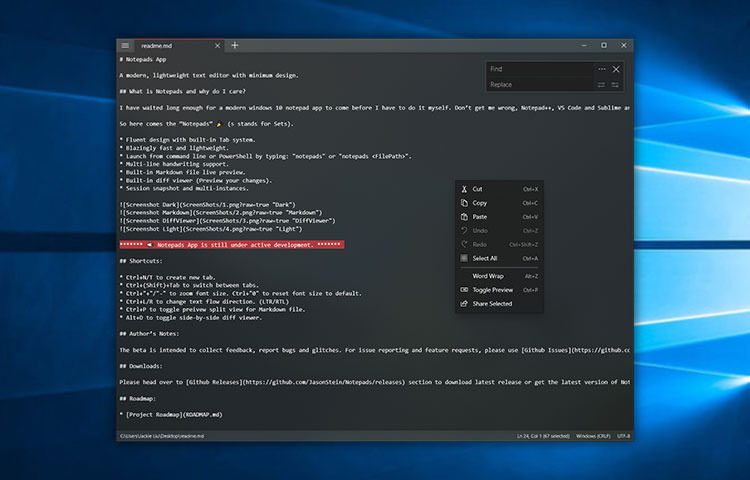
Task: Click the Cut scissors icon
Action: (463, 189)
